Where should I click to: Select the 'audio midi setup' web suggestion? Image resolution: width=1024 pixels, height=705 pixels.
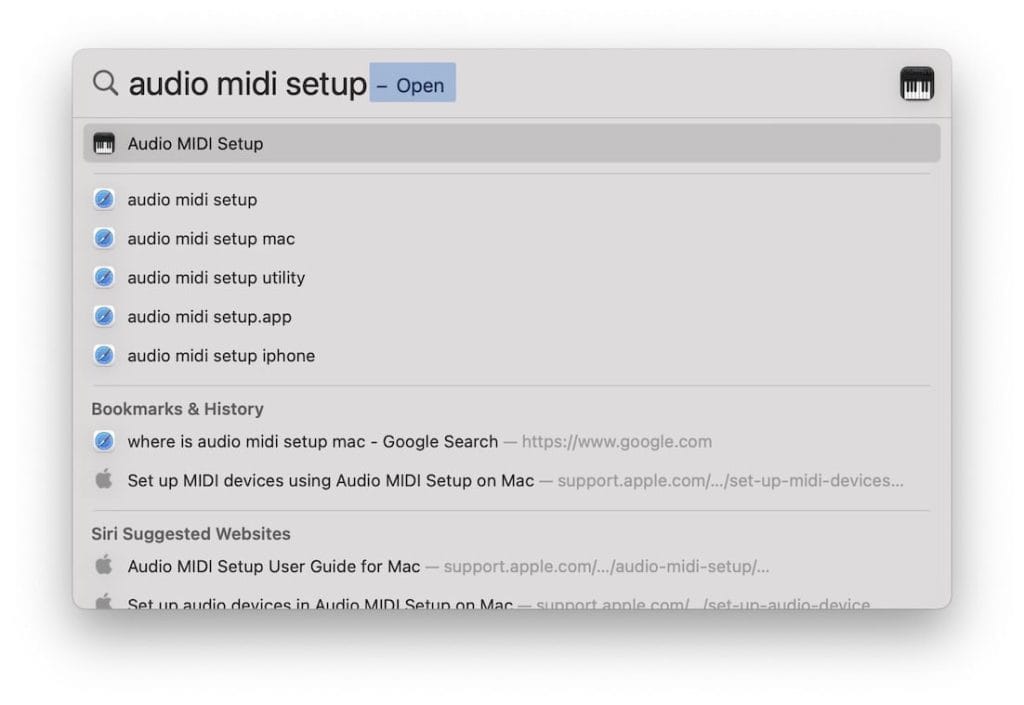tap(192, 200)
